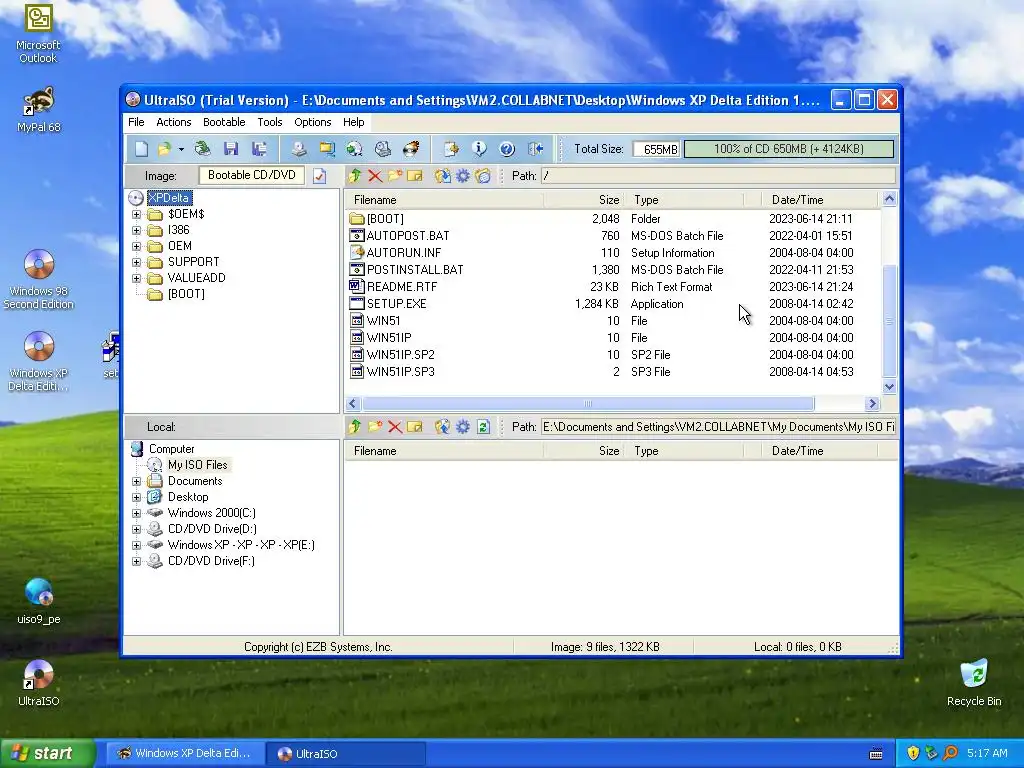The height and width of the screenshot is (768, 1024).
Task: Click the gear Properties icon in image pane
Action: click(462, 176)
